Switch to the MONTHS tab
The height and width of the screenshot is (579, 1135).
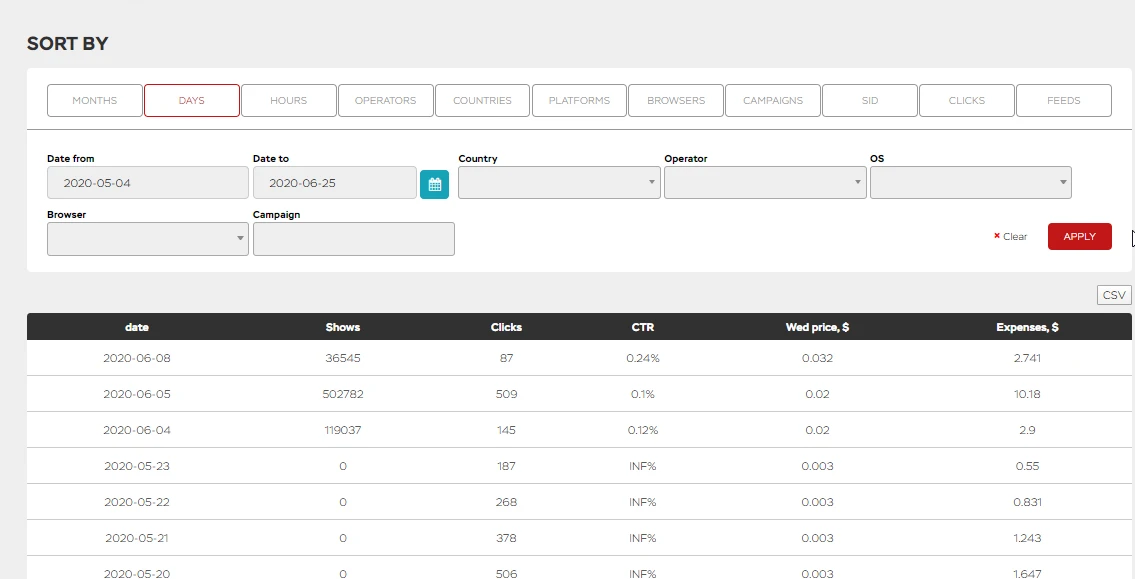coord(95,101)
